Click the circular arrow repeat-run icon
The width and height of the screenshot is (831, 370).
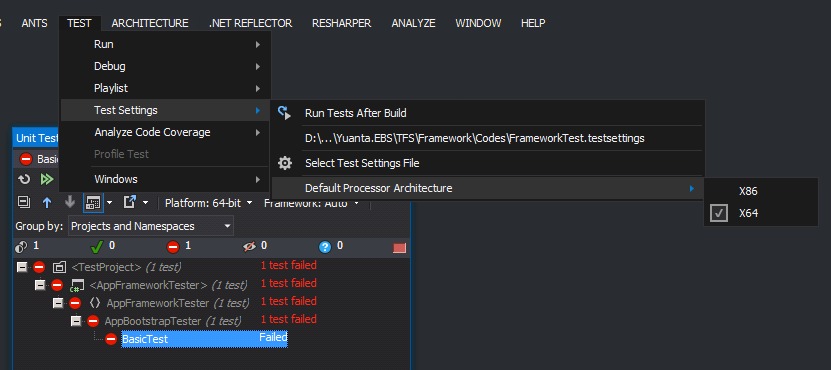[x=24, y=179]
